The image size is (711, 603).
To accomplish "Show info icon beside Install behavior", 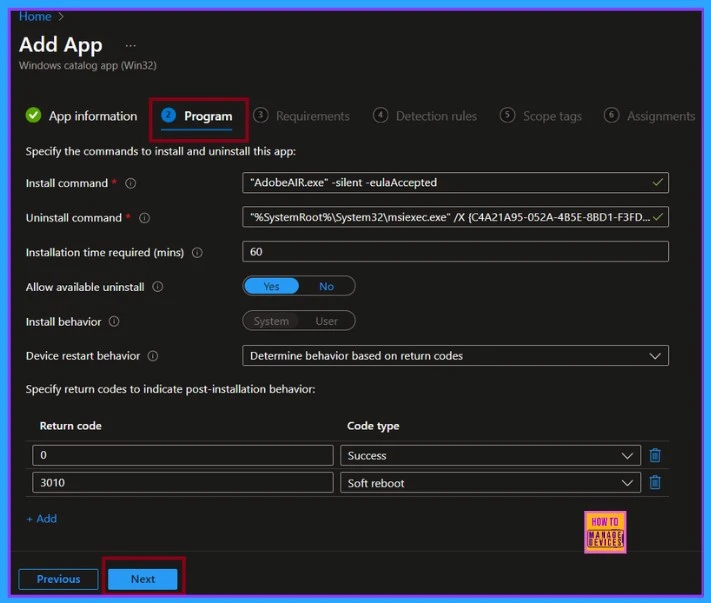I will click(114, 321).
